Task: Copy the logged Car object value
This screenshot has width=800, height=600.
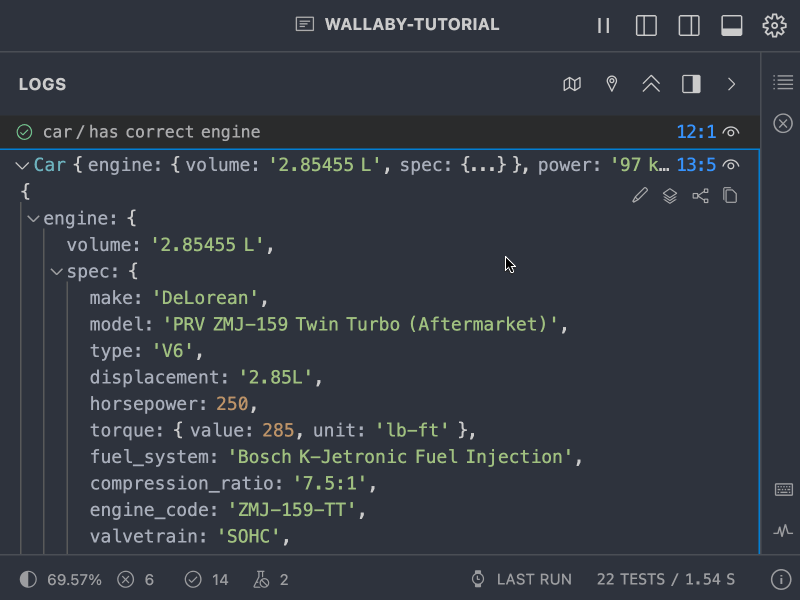Action: point(730,195)
